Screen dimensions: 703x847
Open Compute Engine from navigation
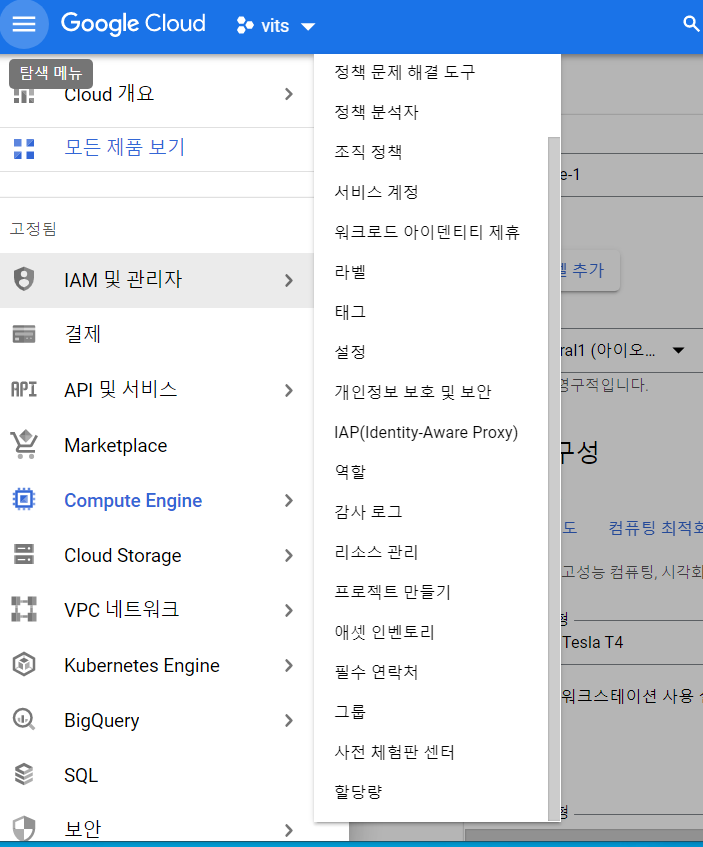(133, 501)
